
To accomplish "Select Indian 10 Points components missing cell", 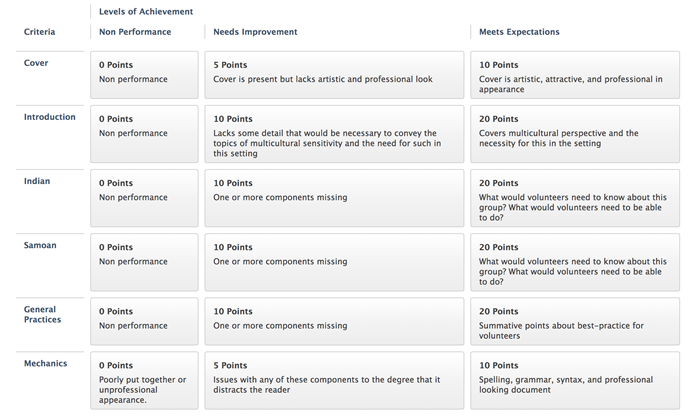I will click(x=334, y=199).
